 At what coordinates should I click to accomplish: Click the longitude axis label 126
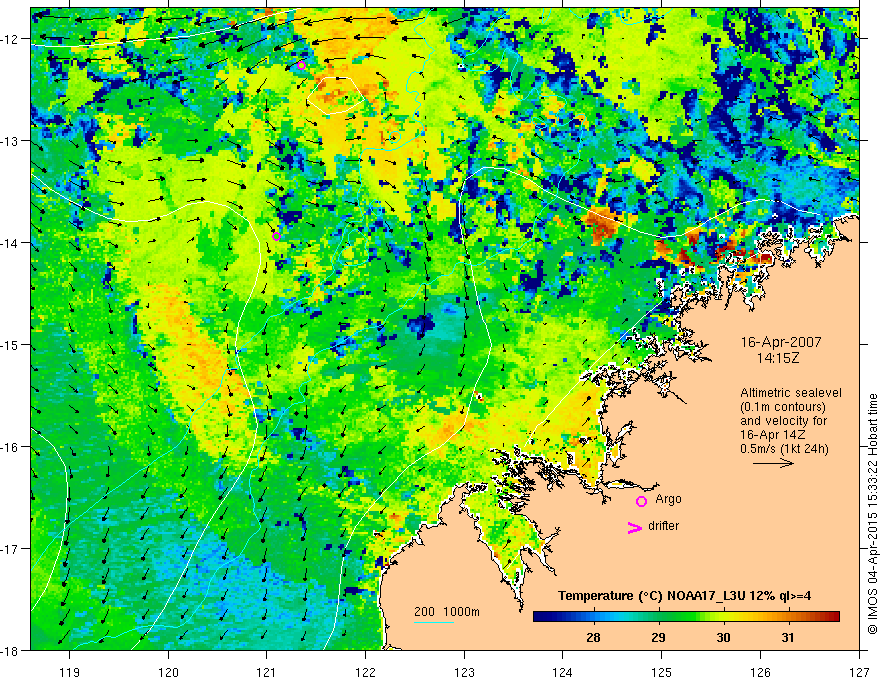tap(760, 672)
